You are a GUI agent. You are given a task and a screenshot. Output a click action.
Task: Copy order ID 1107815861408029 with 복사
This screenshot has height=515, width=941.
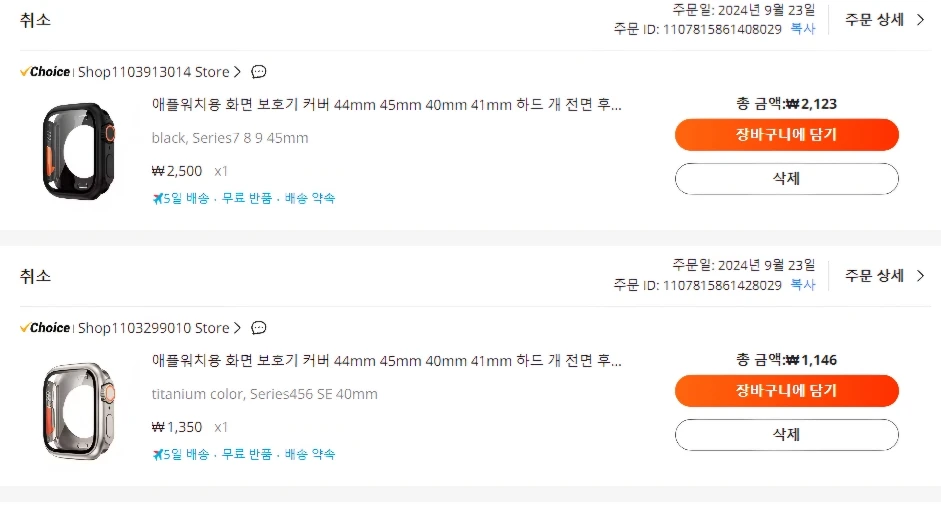(803, 29)
